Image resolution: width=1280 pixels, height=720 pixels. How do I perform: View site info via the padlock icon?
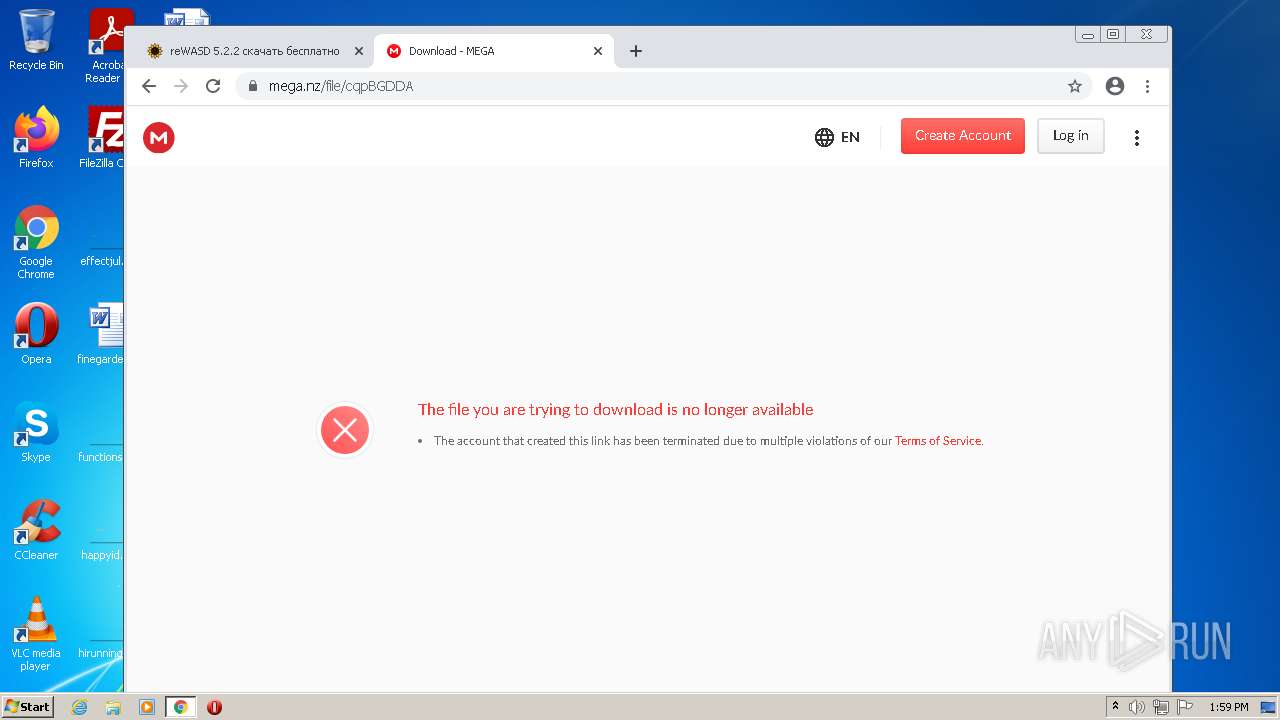(253, 86)
